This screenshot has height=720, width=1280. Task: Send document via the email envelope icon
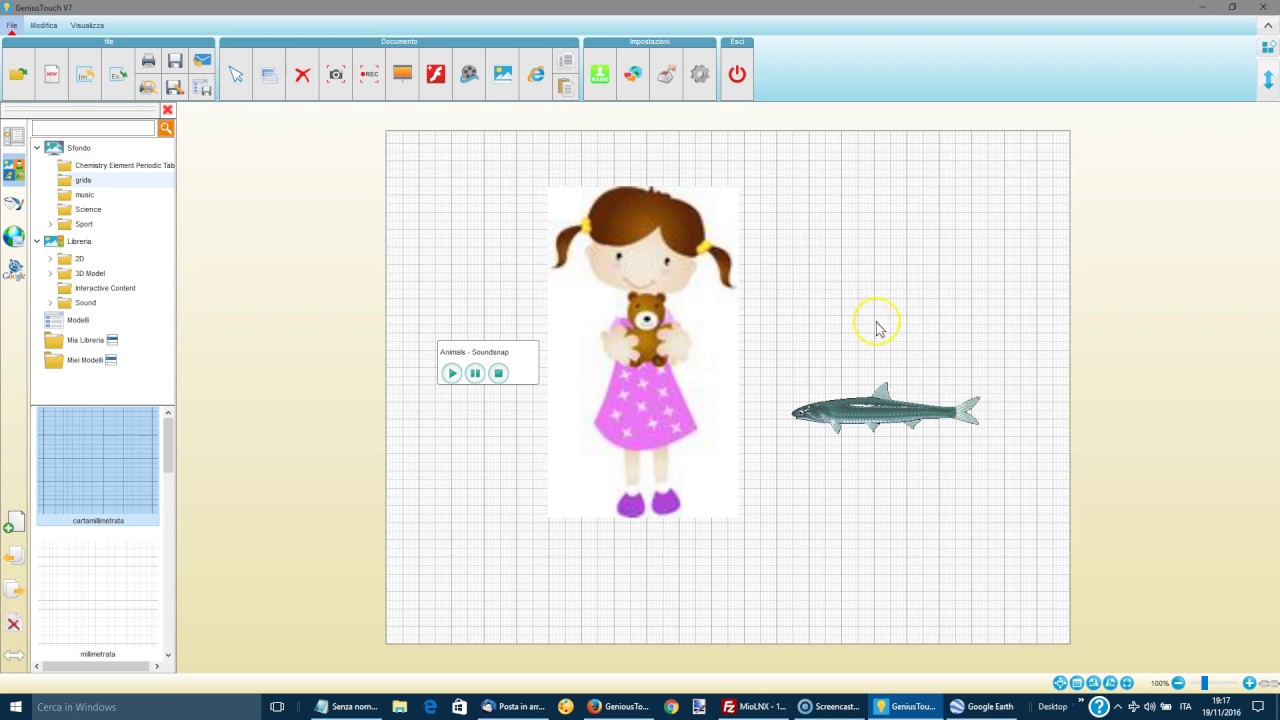(202, 61)
